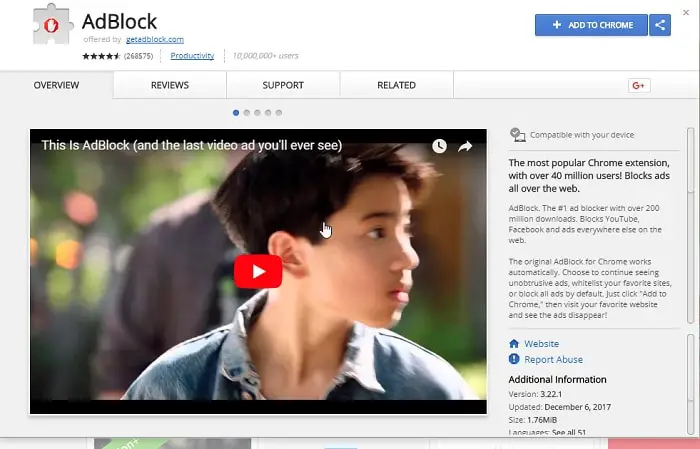This screenshot has height=449, width=700.
Task: Select the third carousel dot
Action: tap(257, 113)
